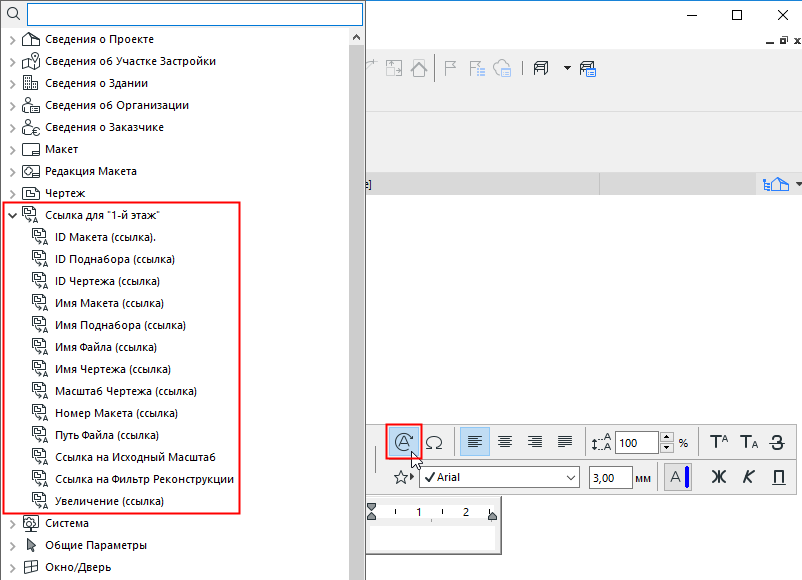The image size is (802, 580).
Task: Align text left
Action: pyautogui.click(x=475, y=441)
